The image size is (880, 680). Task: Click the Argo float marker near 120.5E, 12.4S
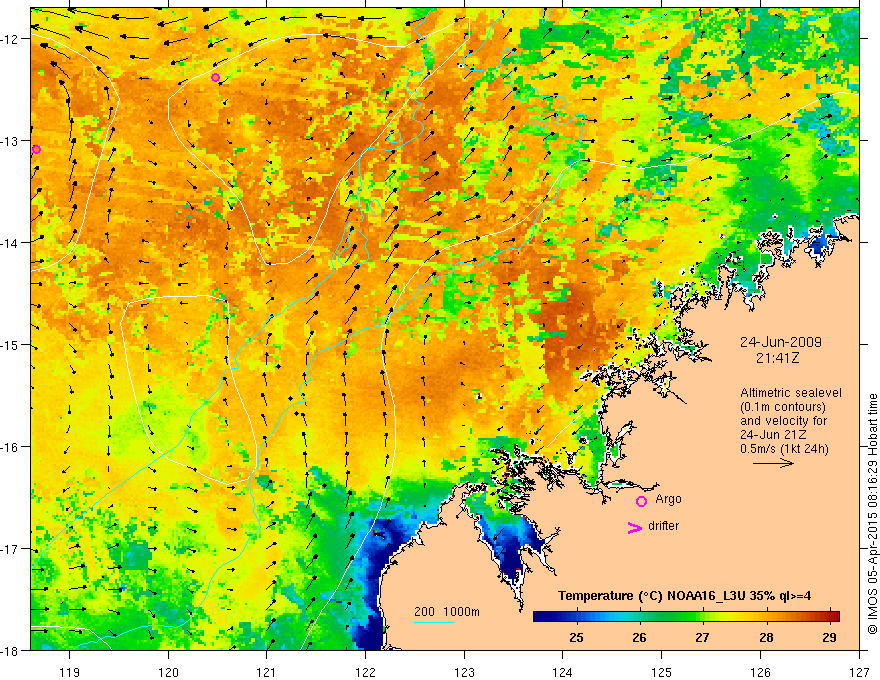pyautogui.click(x=216, y=77)
